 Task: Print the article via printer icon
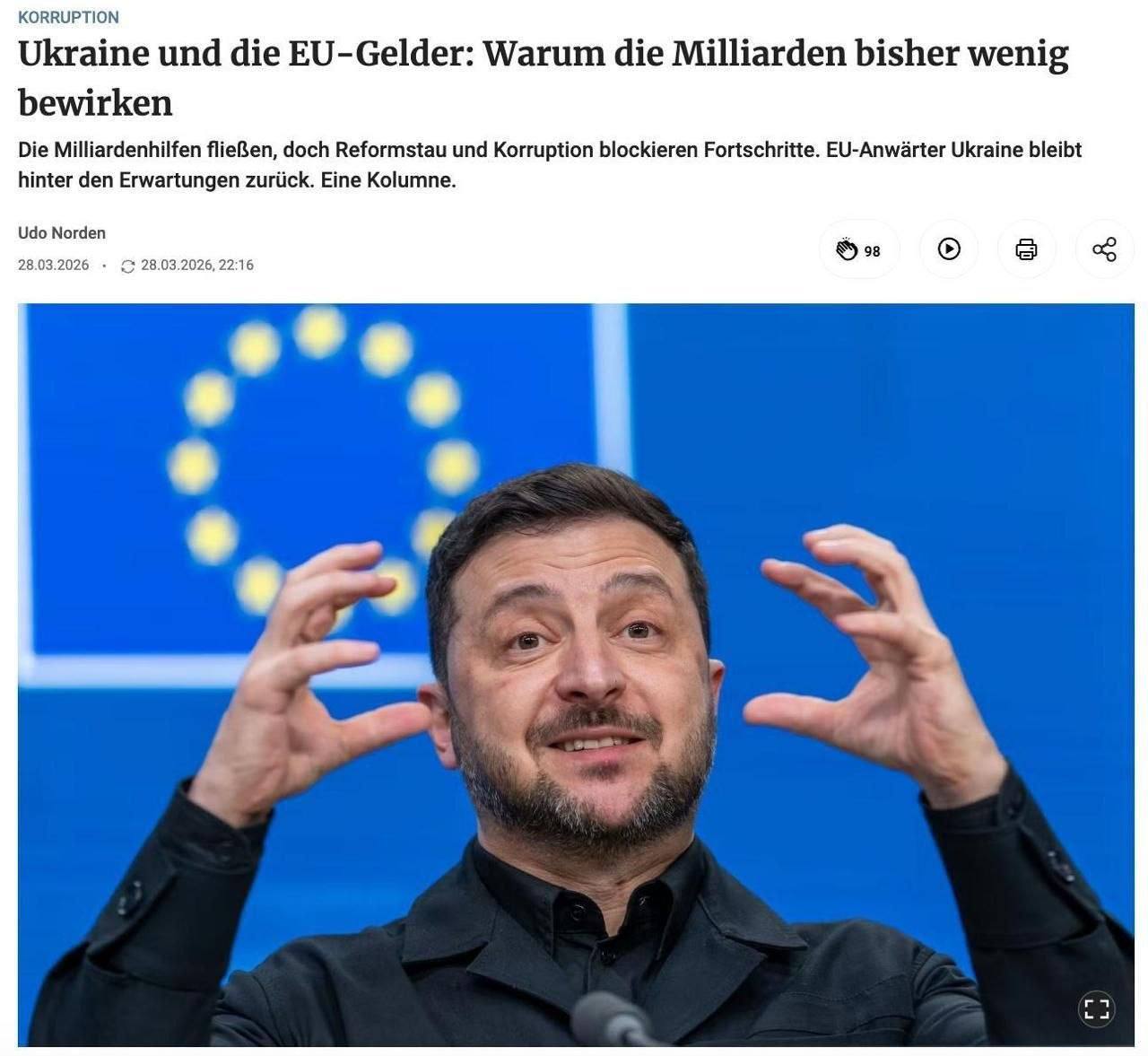tap(1026, 249)
